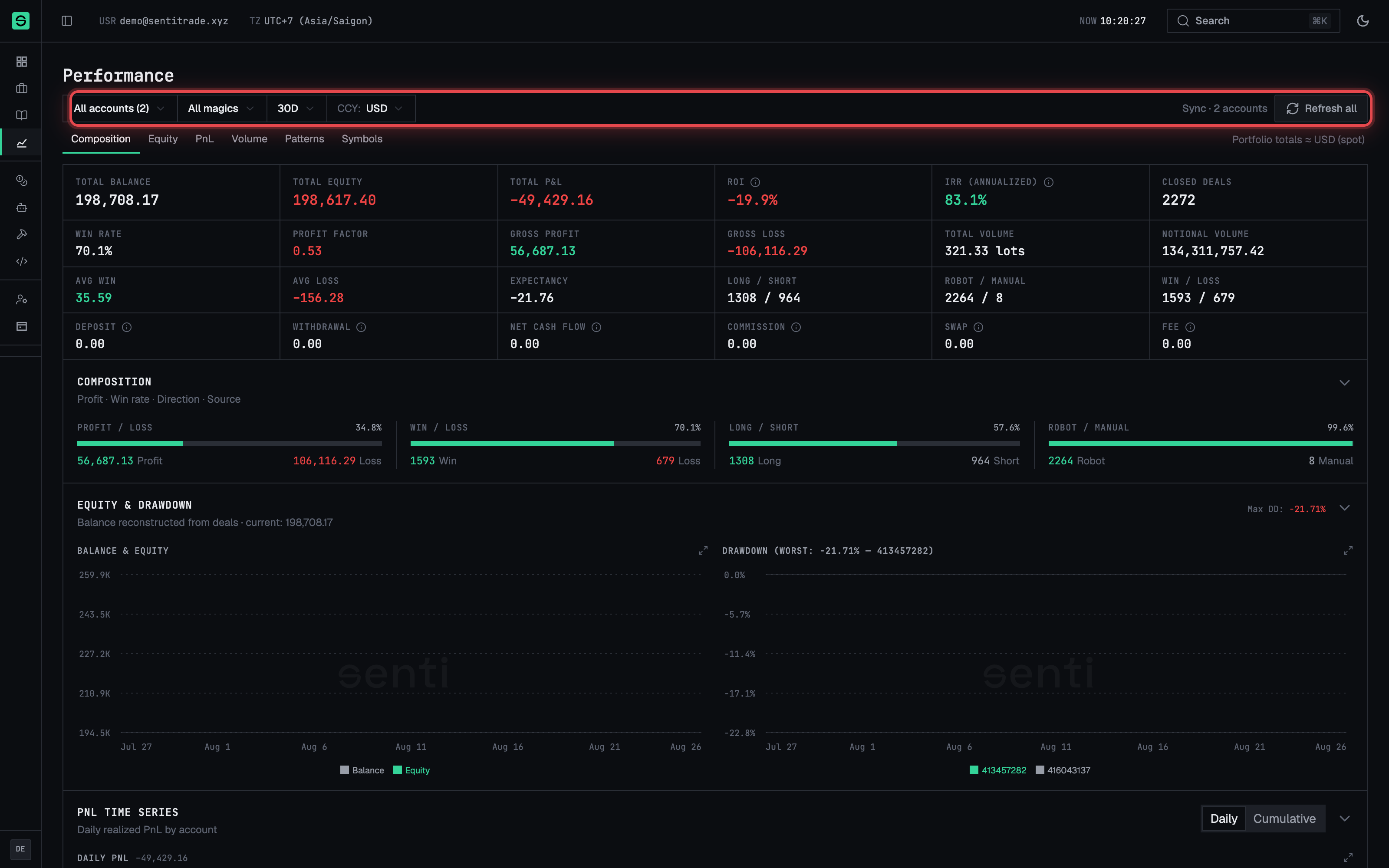Screen dimensions: 1389x868
Task: Click the DE user avatar badge
Action: (21, 849)
